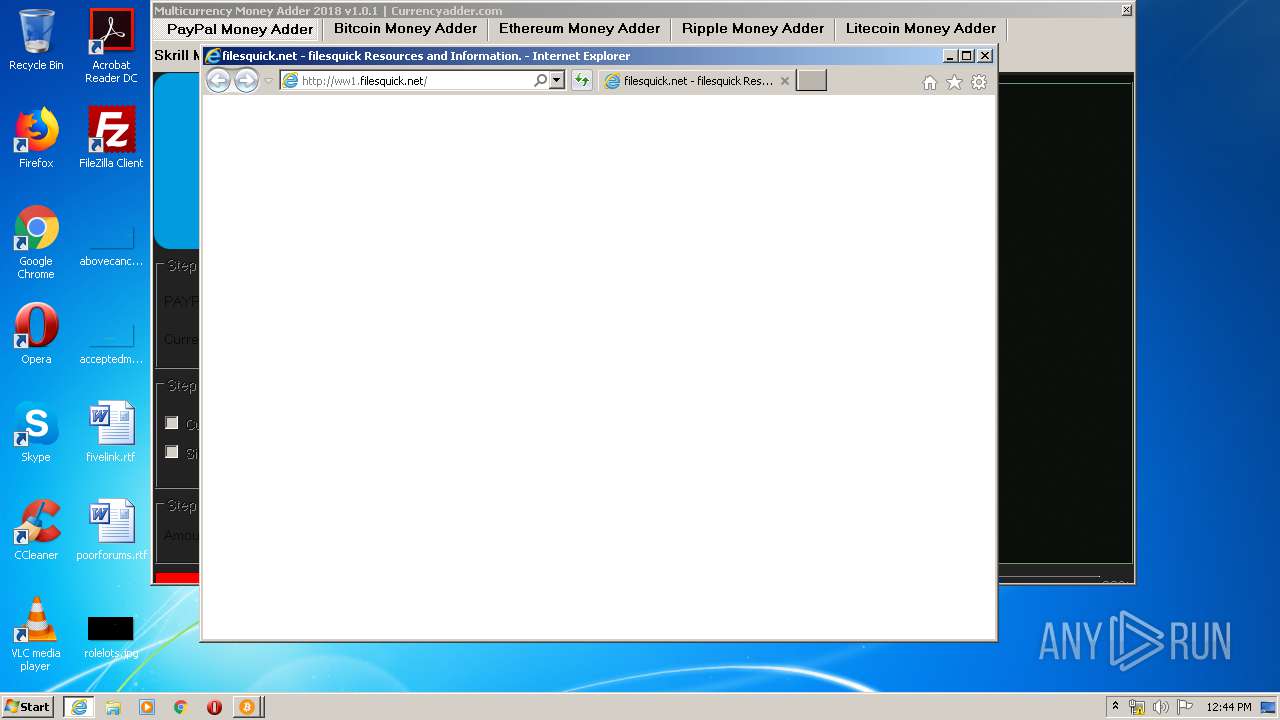Open the abovecanc desktop file
1280x720 pixels.
click(x=111, y=244)
